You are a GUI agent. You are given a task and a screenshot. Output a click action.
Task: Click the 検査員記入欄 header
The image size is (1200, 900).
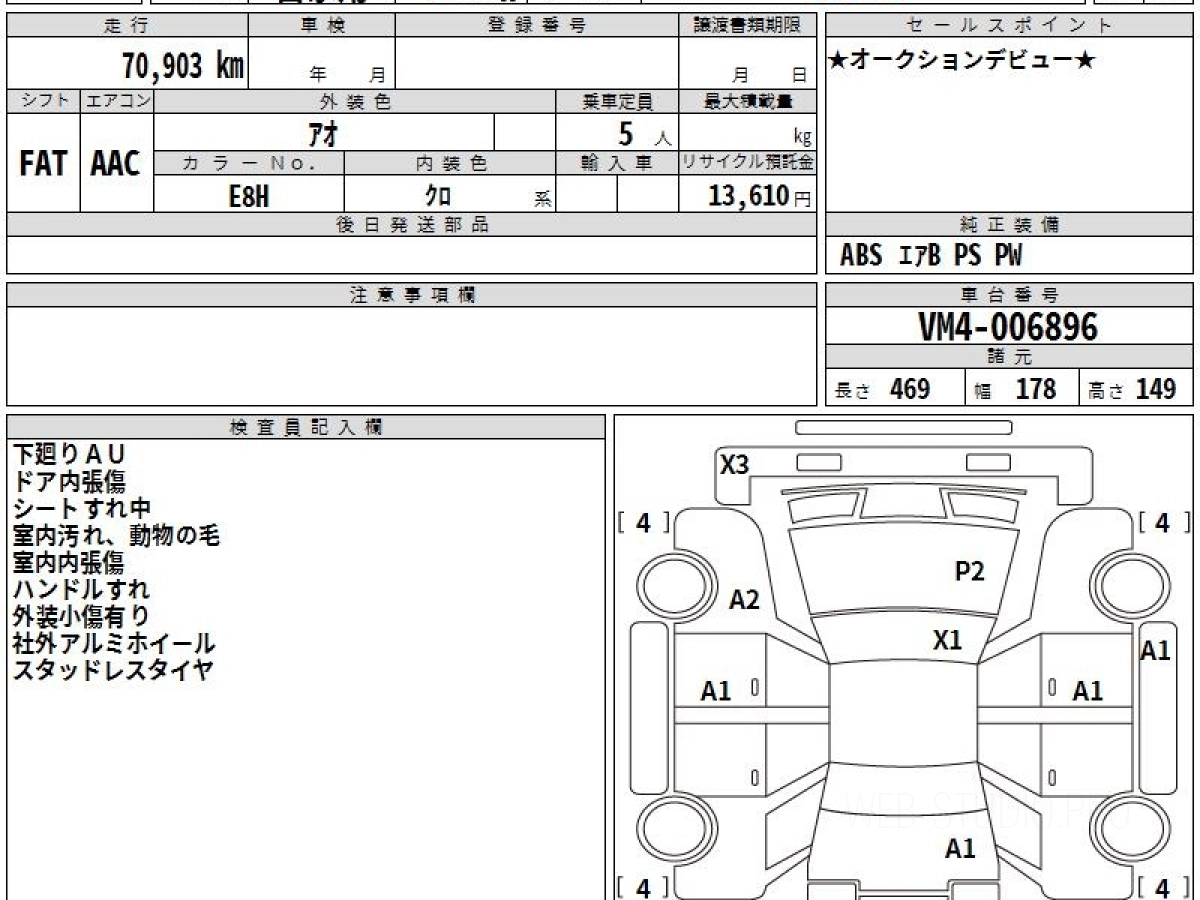coord(306,428)
